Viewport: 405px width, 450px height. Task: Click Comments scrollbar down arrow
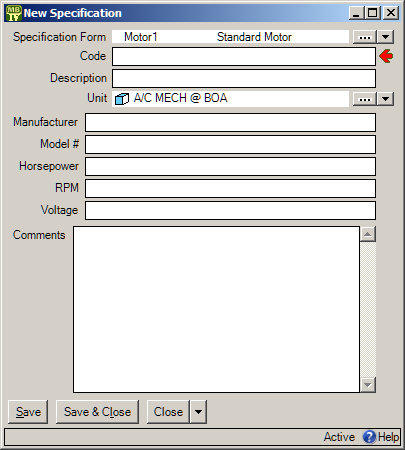[368, 385]
